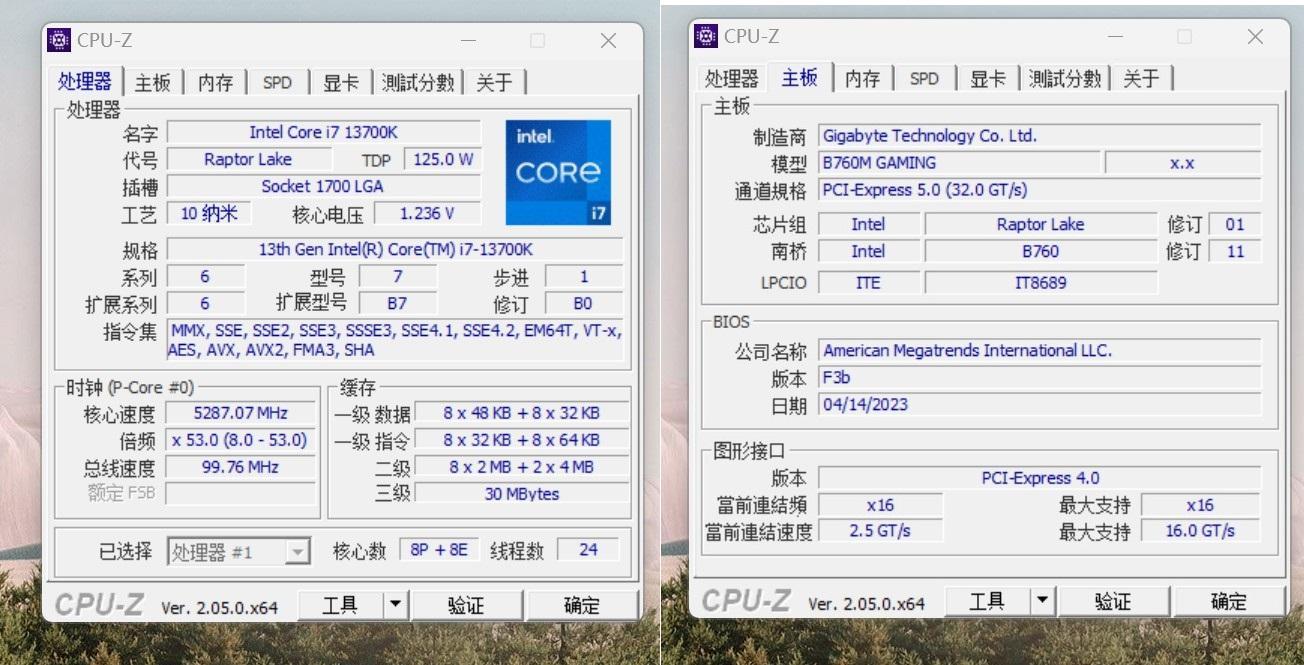Click the Socket 1700 LGA field
This screenshot has width=1304, height=665.
[x=323, y=186]
